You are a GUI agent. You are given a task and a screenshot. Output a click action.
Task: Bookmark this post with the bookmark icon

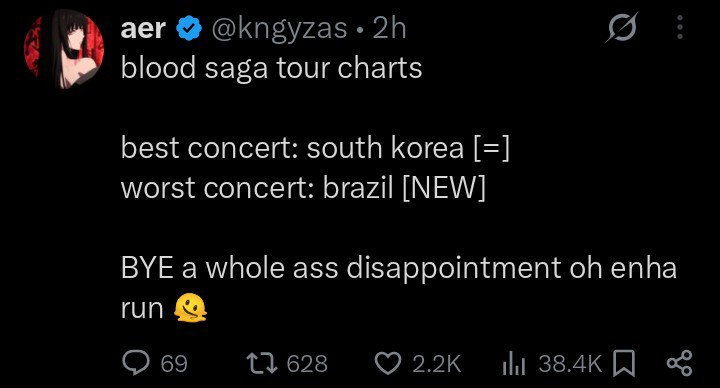point(624,363)
